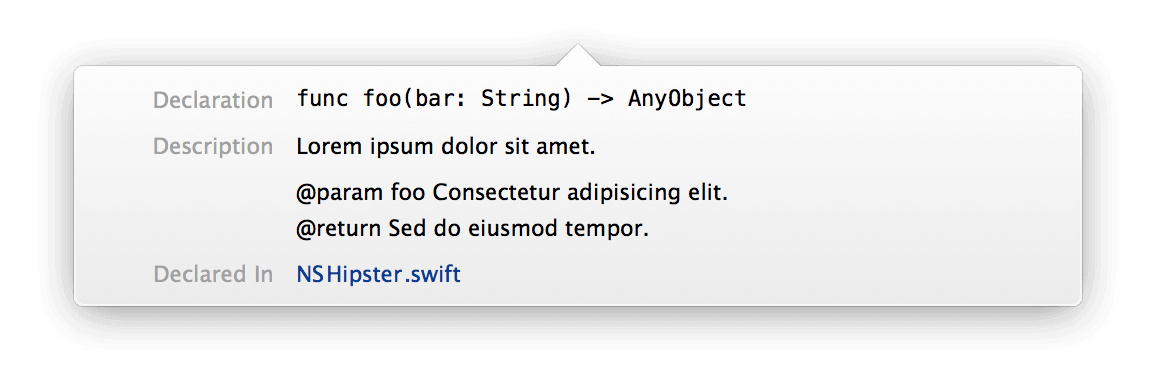The image size is (1156, 388).
Task: Click the word 'tempor.' in the return line
Action: pyautogui.click(x=607, y=230)
